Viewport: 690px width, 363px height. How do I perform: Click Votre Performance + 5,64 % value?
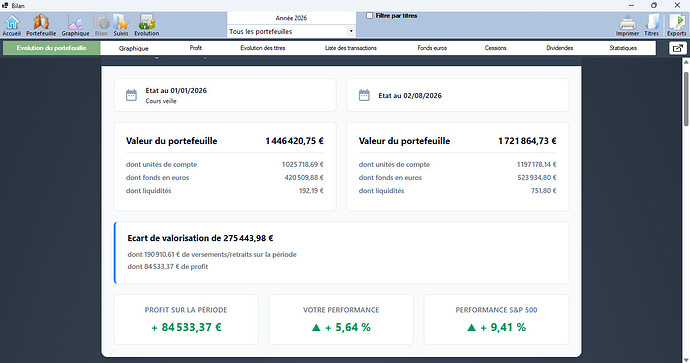(x=341, y=327)
